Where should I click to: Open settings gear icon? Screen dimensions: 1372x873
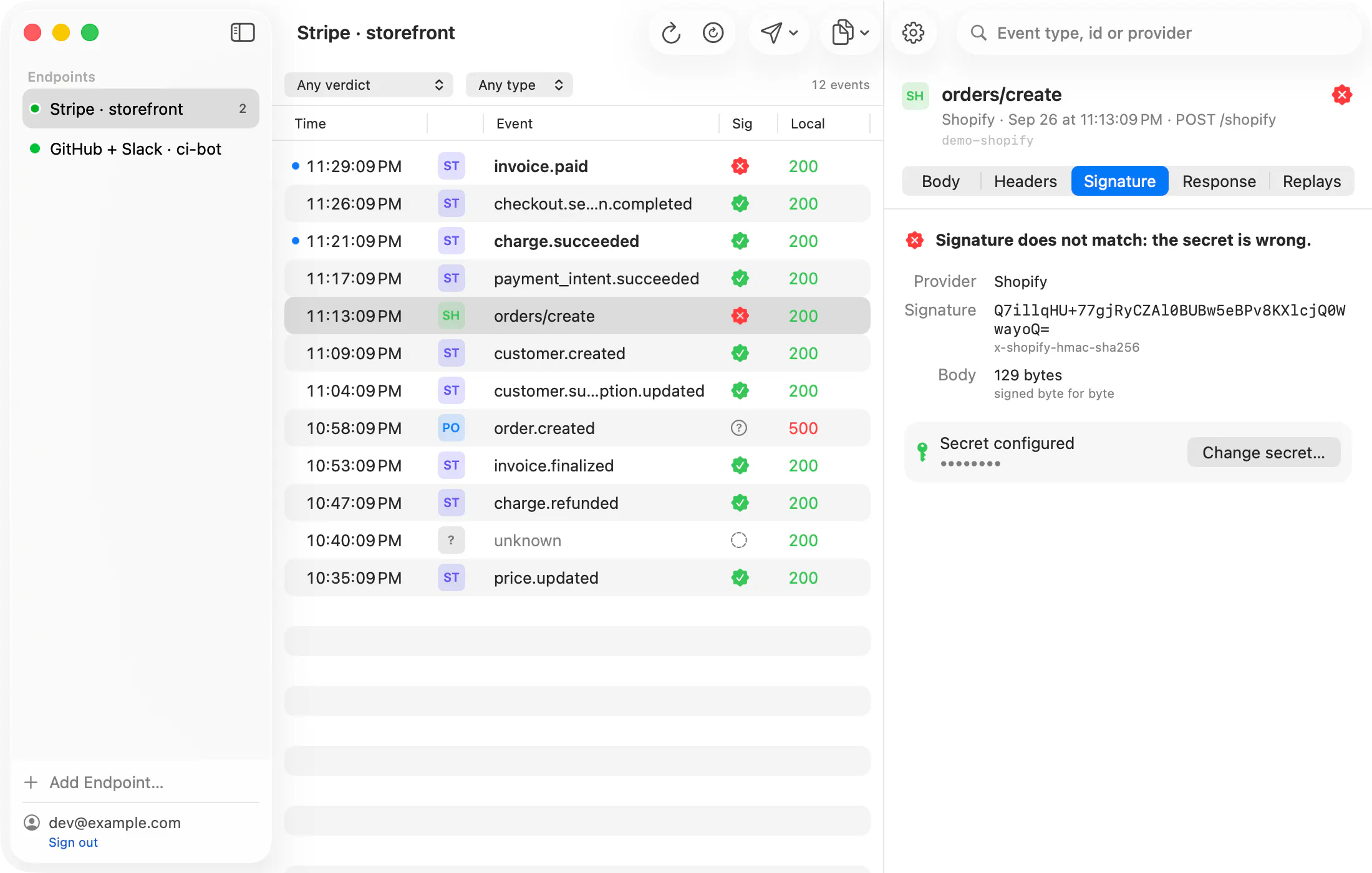913,32
